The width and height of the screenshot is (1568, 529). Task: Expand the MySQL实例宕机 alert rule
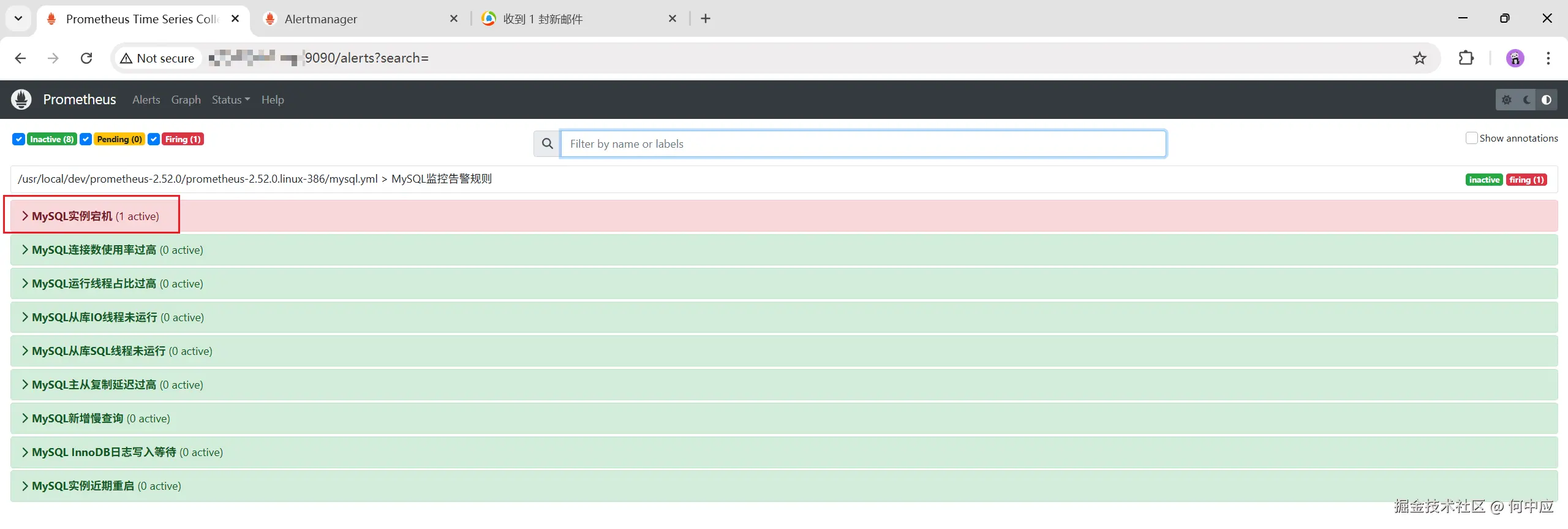(x=784, y=216)
